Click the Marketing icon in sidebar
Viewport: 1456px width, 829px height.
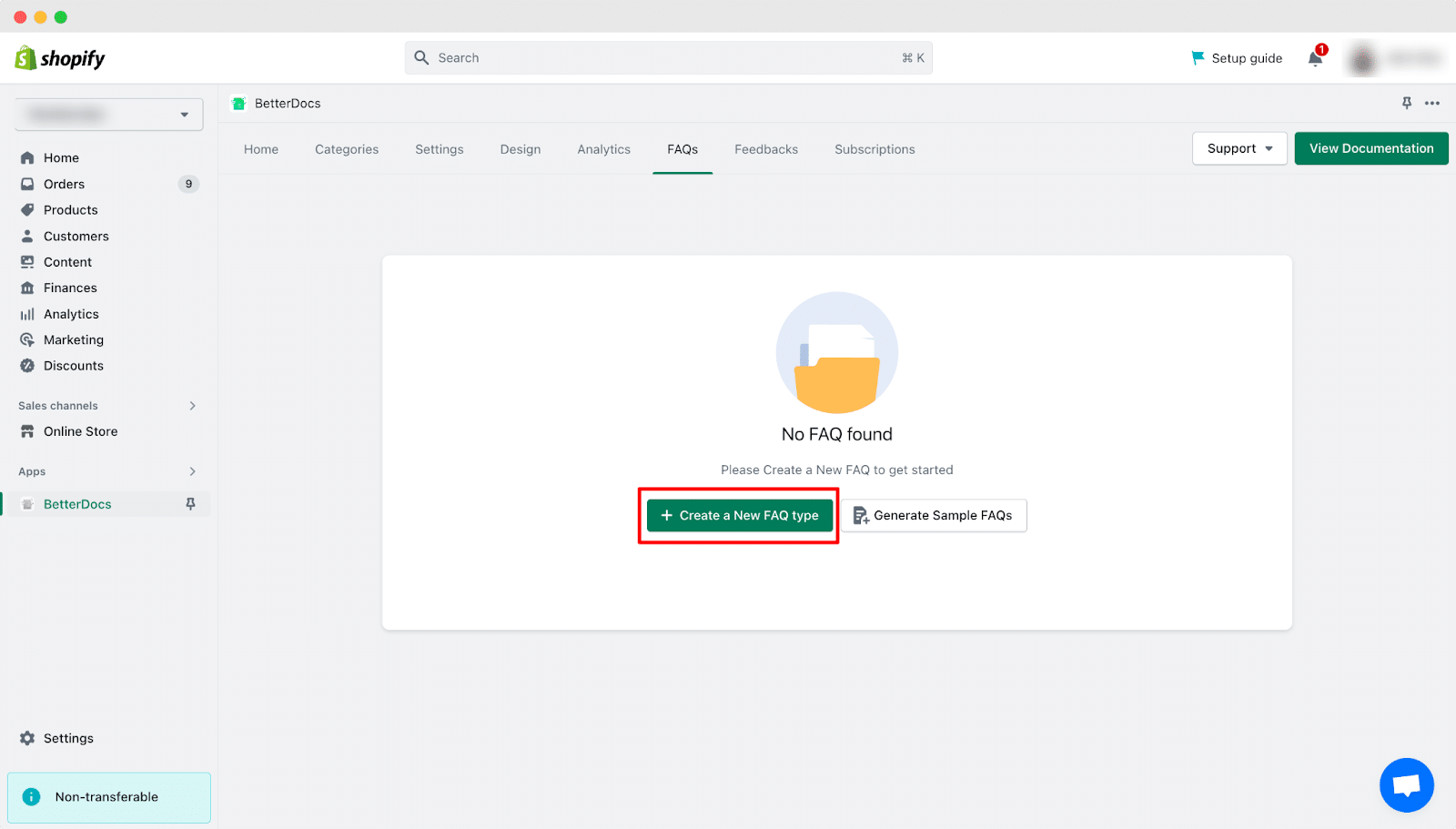pos(27,339)
